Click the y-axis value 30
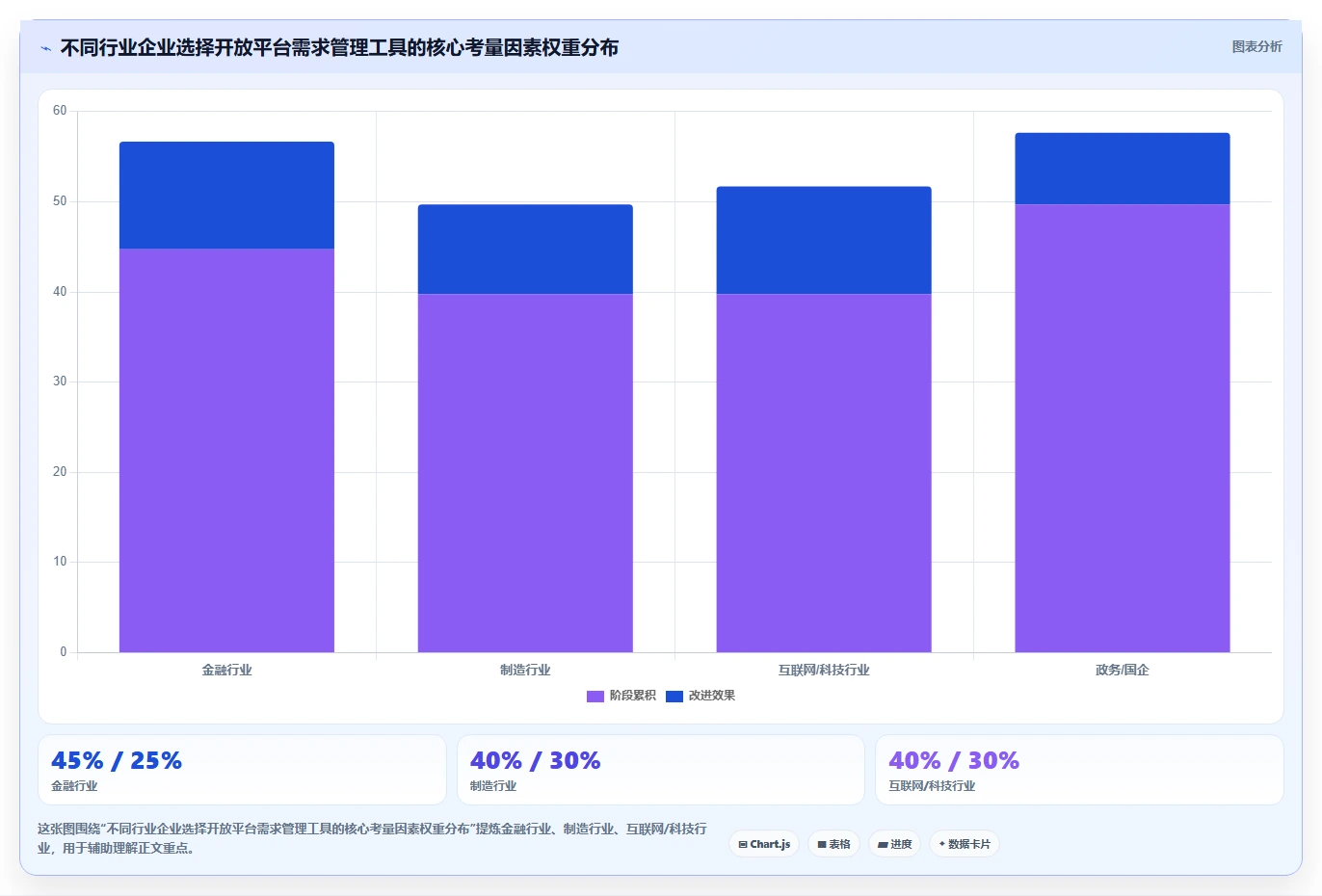 tap(60, 382)
